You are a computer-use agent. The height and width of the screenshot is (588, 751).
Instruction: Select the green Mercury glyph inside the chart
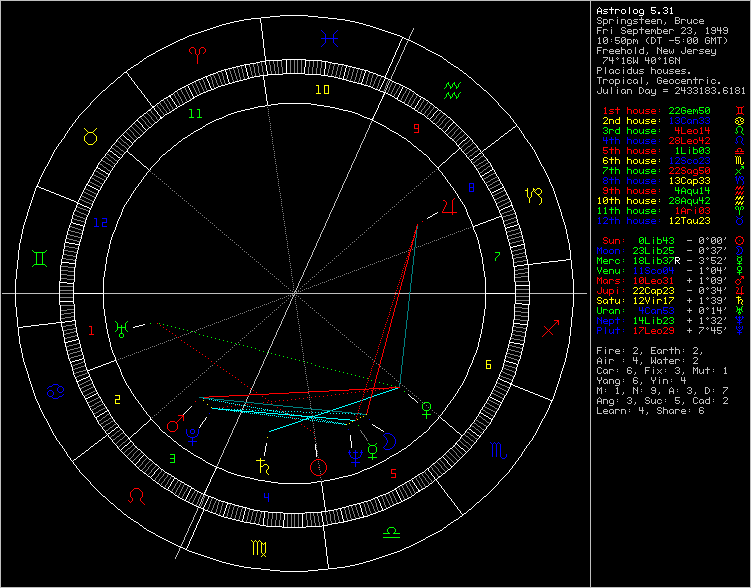click(x=372, y=451)
